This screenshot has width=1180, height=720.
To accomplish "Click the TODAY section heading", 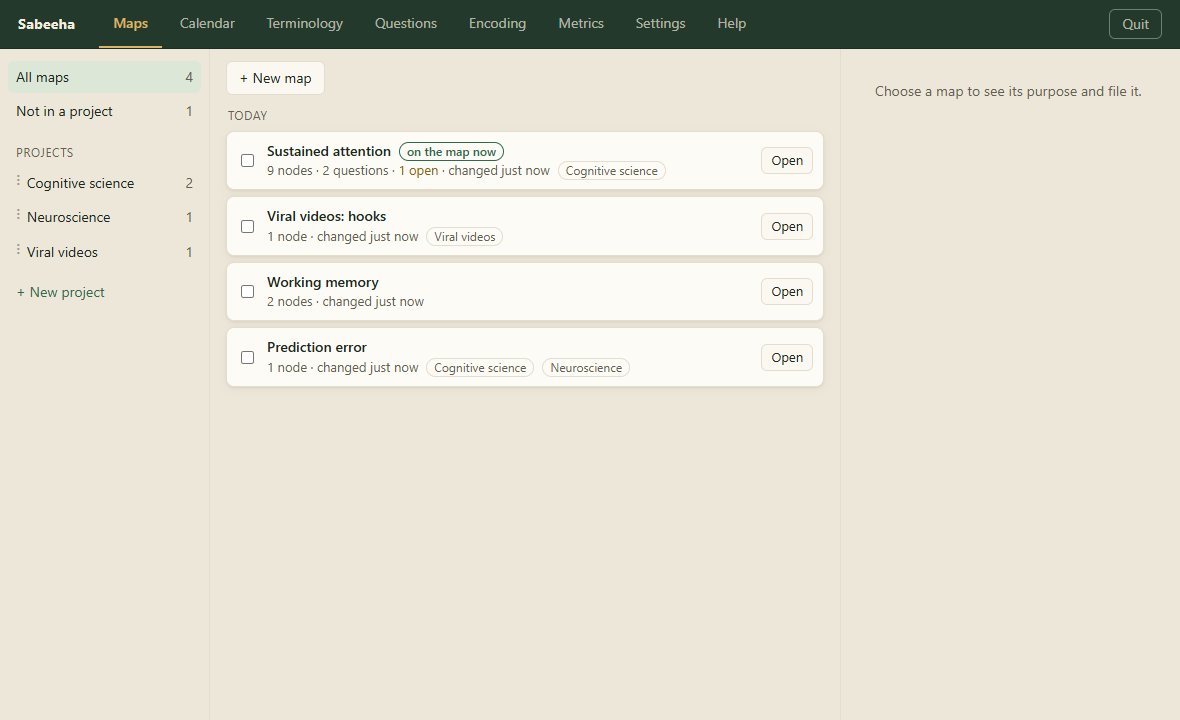I will pos(248,116).
